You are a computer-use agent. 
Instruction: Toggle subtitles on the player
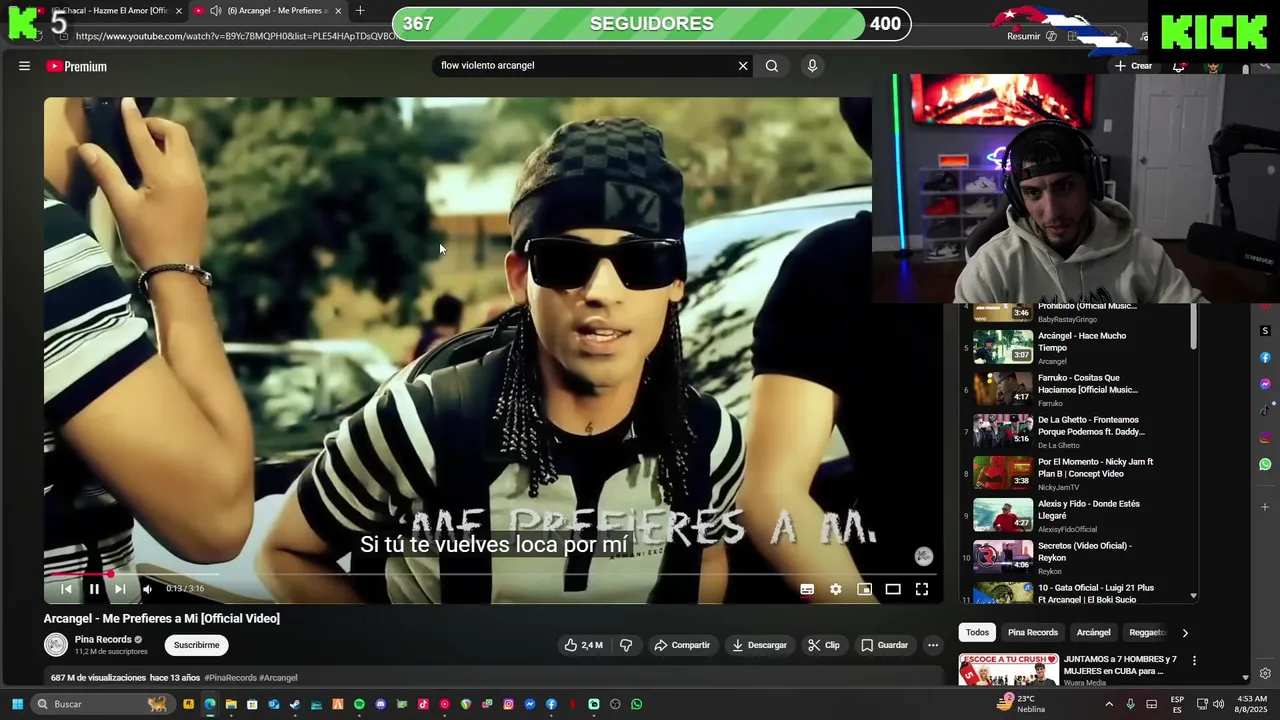click(x=807, y=589)
